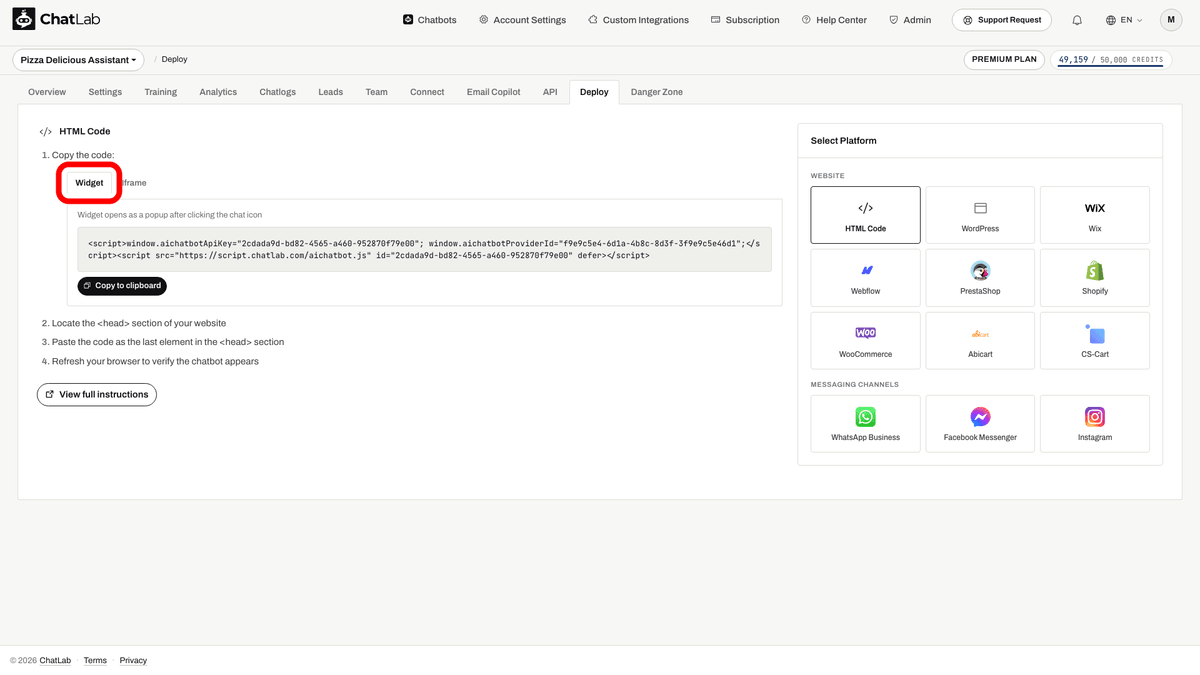Click the Support Request button
Screen dimensions: 1200x675
click(1001, 20)
